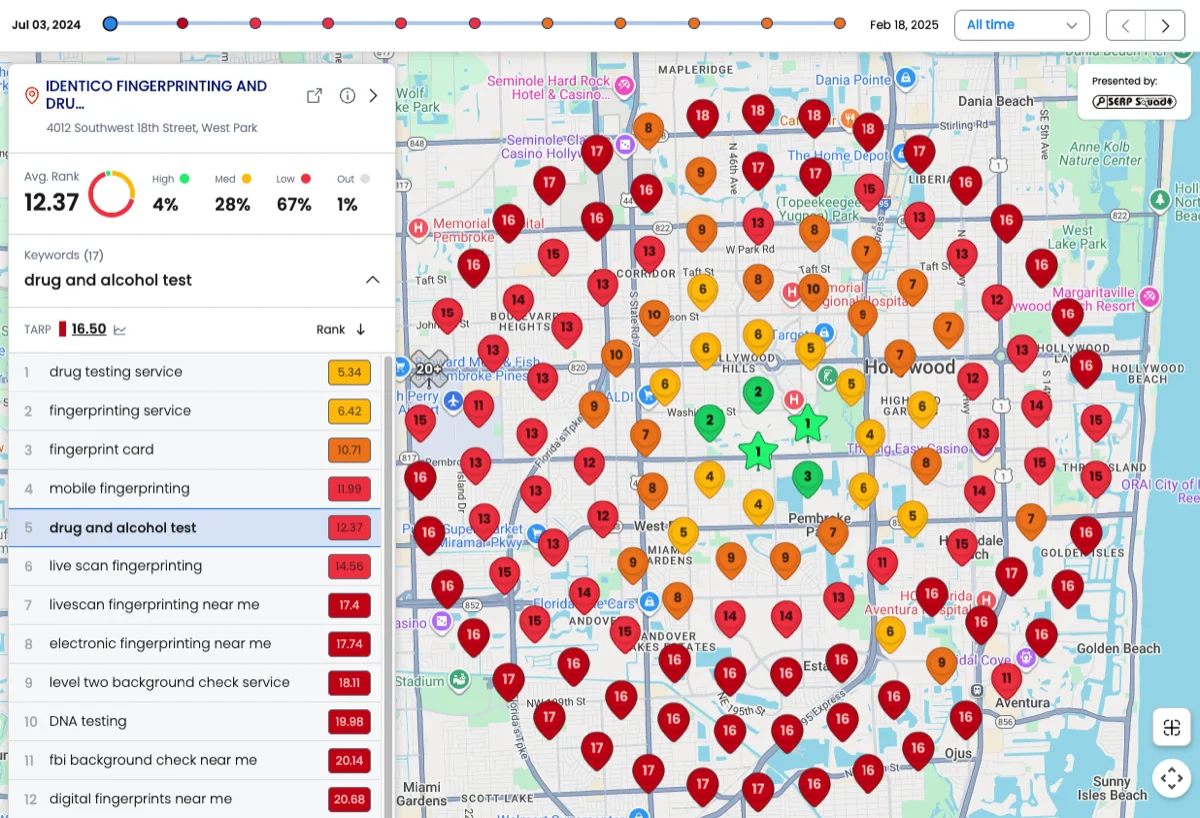Screen dimensions: 1200x818
Task: Go to next business with right chevron
Action: pos(374,95)
